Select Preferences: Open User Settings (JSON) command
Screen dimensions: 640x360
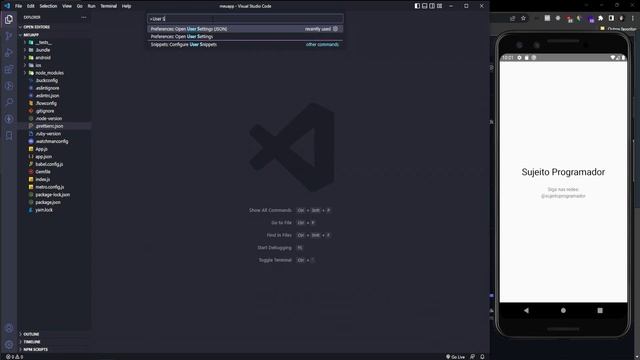click(x=245, y=29)
